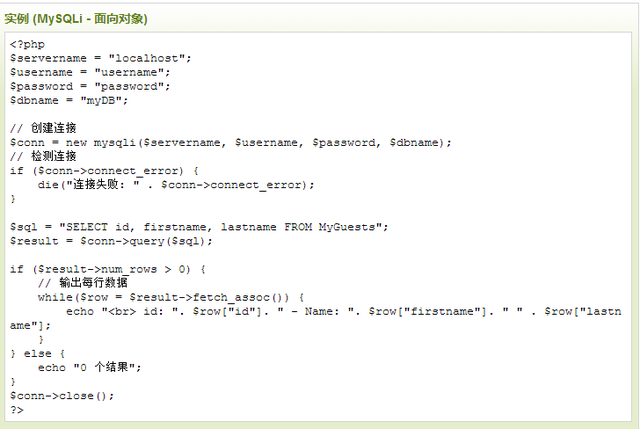640x429 pixels.
Task: Click the '$conn = new mysqli(...)' line
Action: (x=231, y=142)
